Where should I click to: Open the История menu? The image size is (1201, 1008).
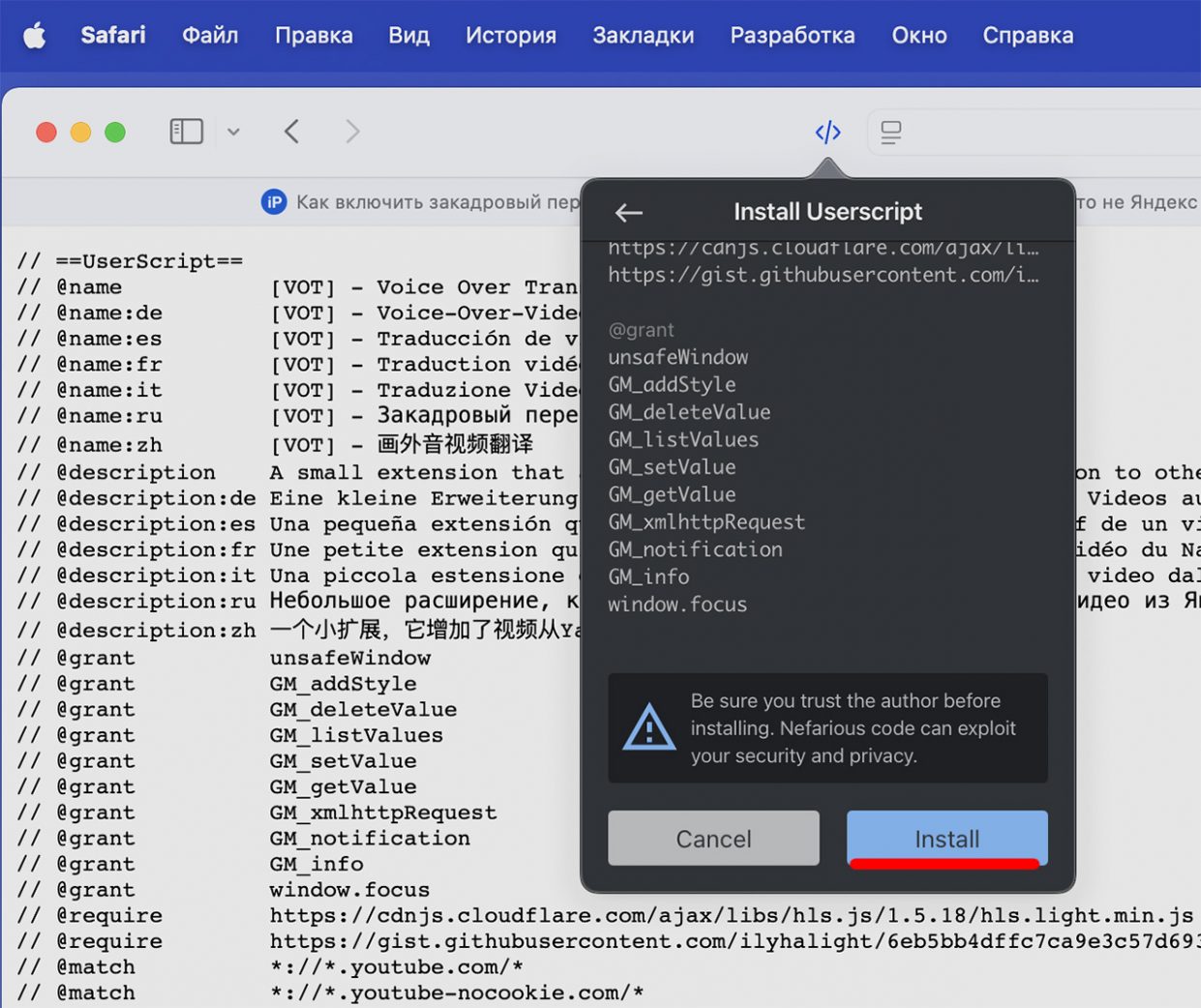[x=510, y=36]
